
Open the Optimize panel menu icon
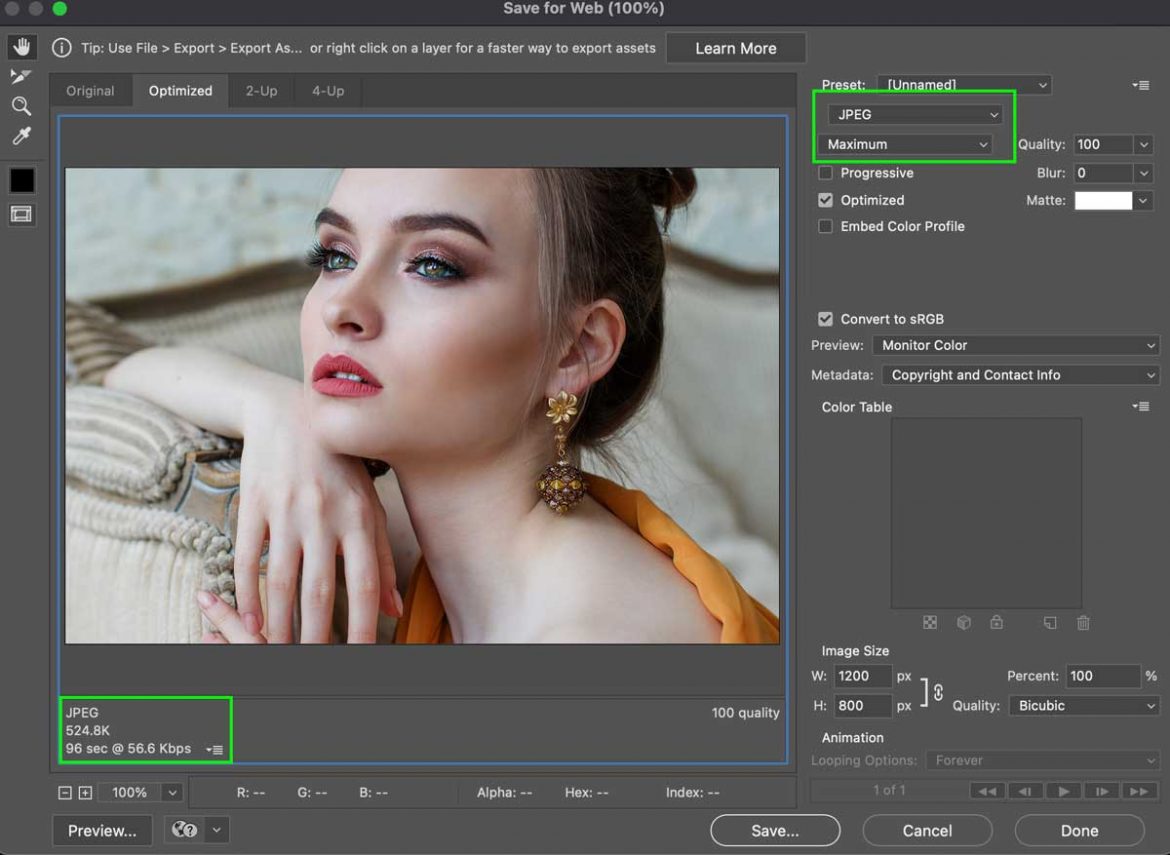(1140, 86)
